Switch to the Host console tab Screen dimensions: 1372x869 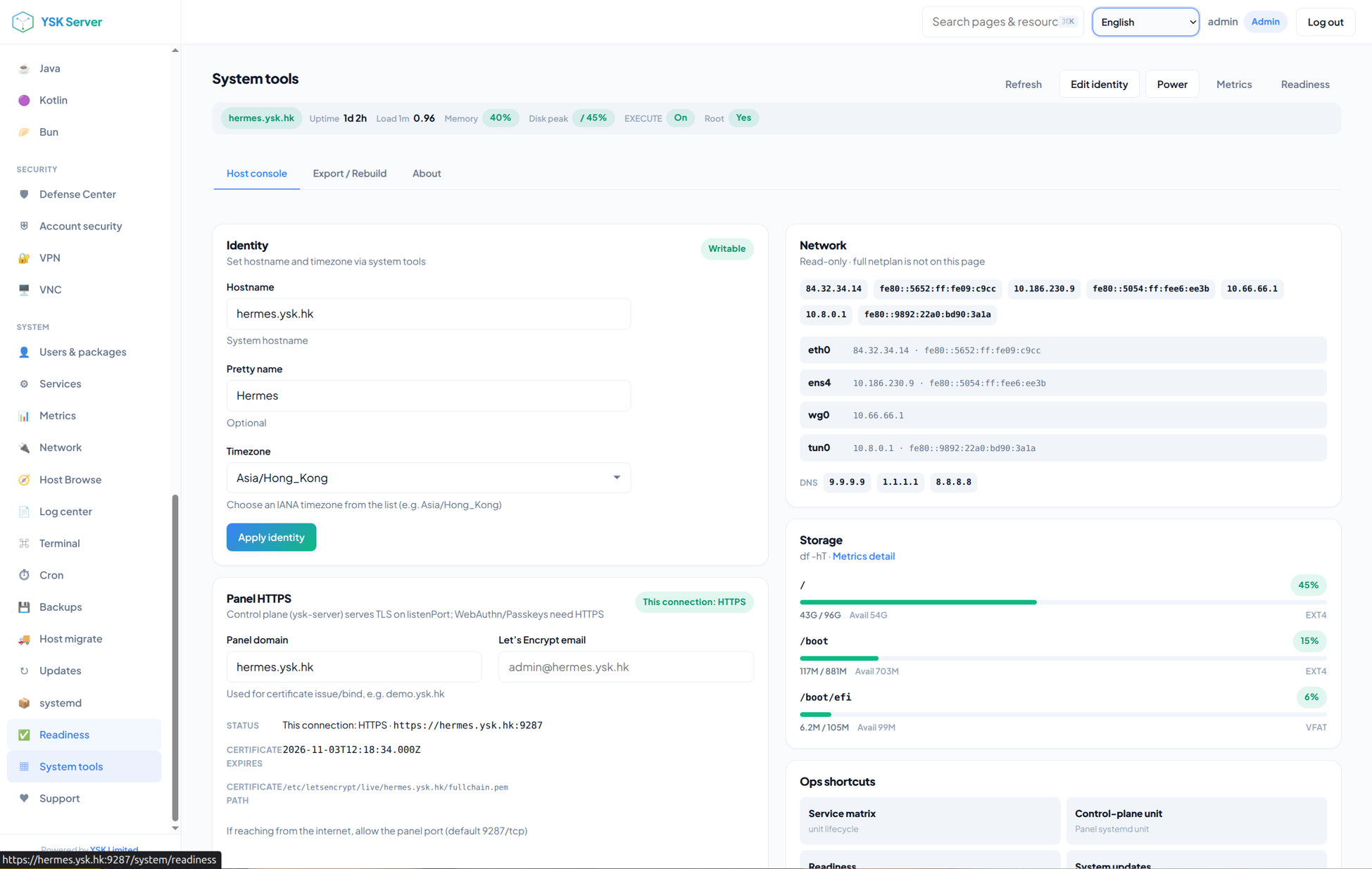pos(256,173)
